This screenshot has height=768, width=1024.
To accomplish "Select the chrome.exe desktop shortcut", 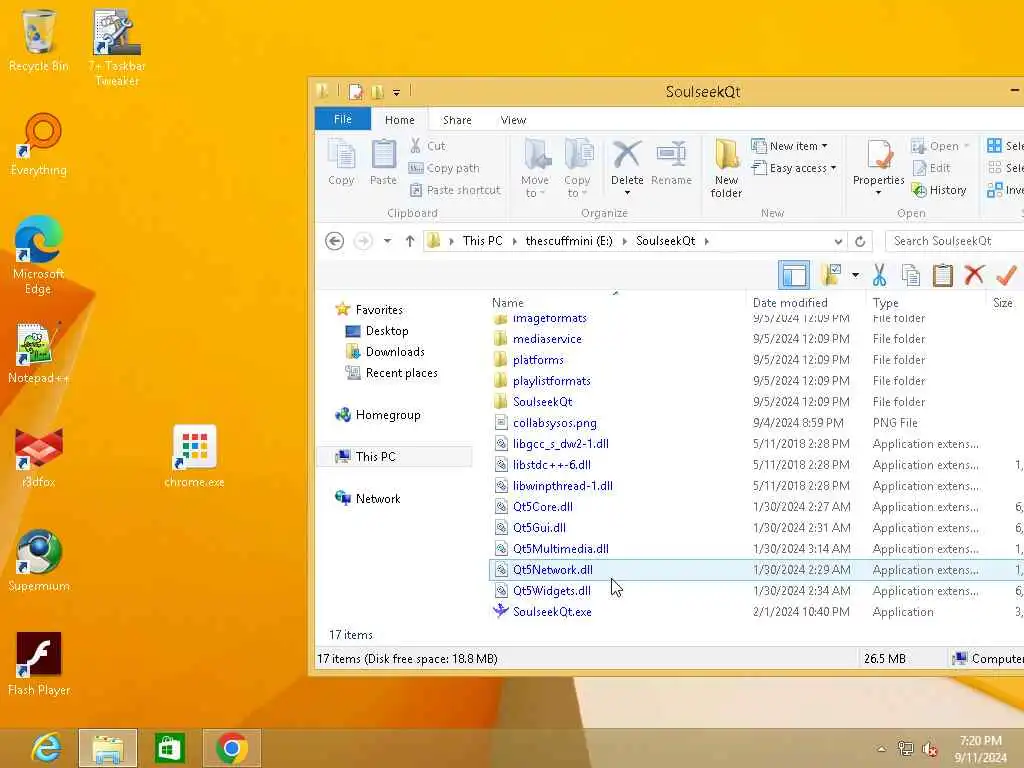I will (195, 457).
